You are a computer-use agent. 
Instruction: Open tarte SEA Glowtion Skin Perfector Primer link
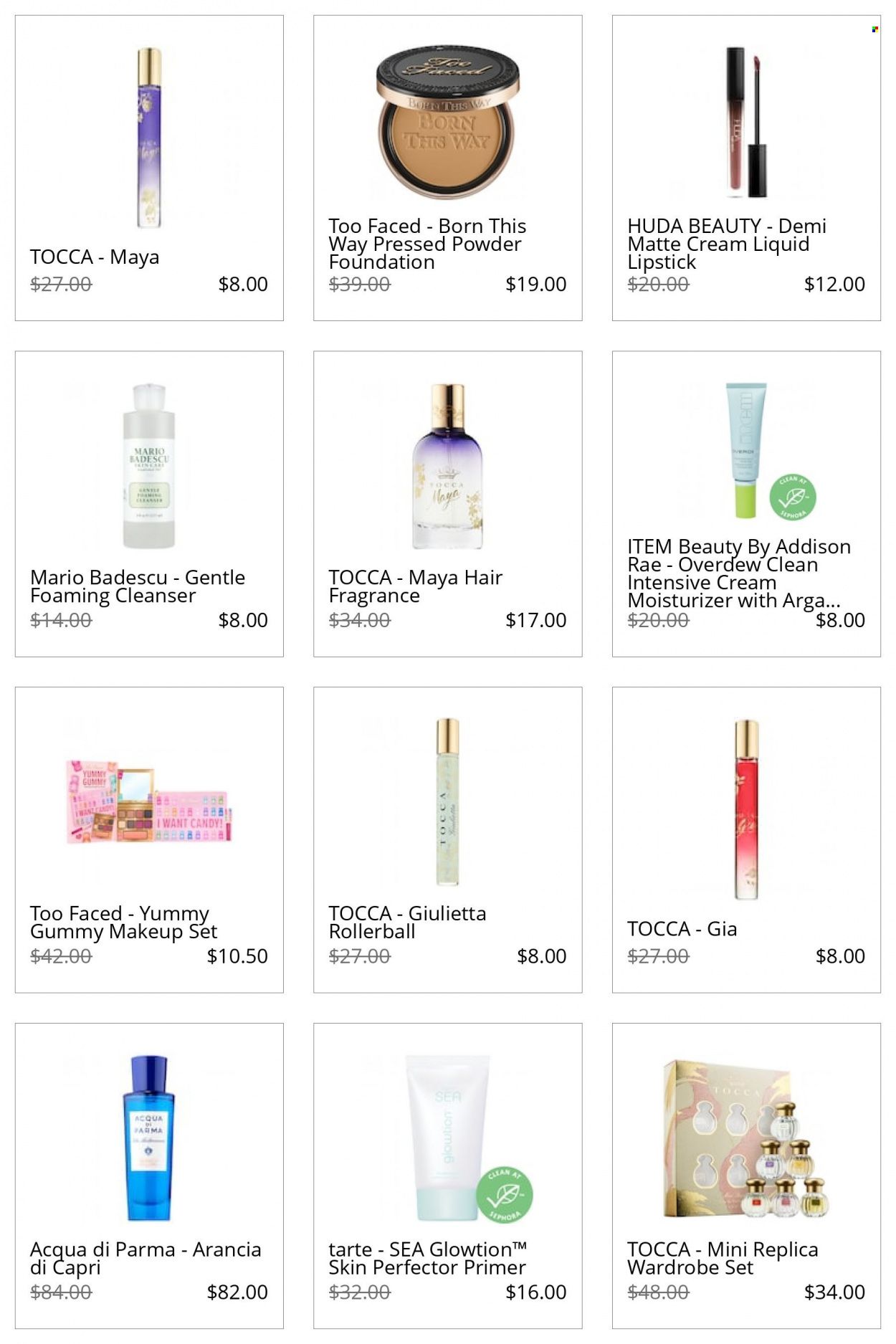coord(428,1259)
